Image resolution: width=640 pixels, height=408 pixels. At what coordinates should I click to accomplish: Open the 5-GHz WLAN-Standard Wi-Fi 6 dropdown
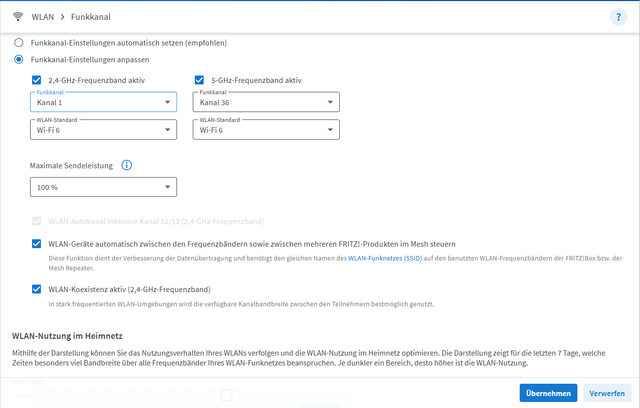click(266, 130)
